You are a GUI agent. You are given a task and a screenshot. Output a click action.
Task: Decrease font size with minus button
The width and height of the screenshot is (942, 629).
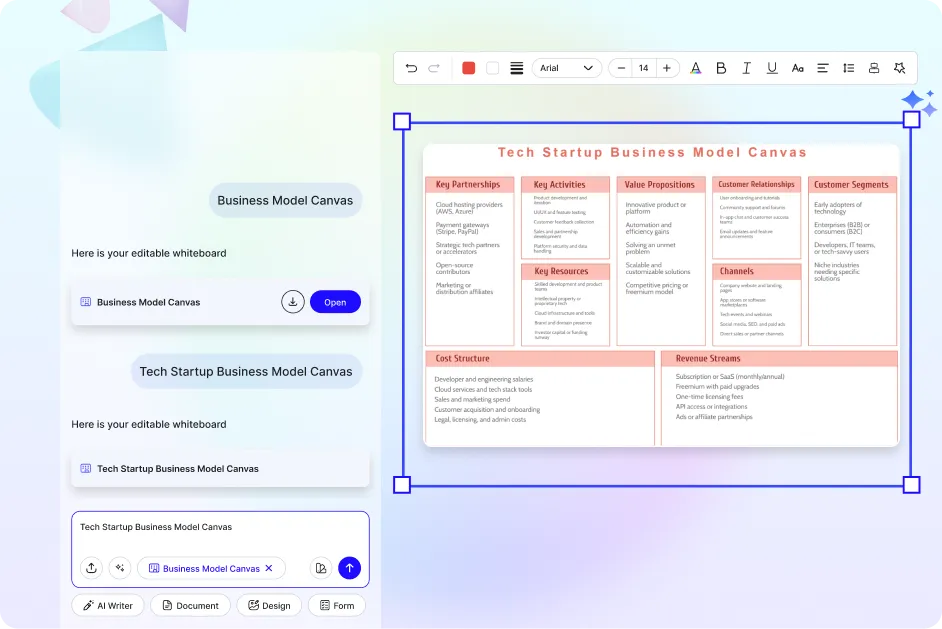(x=621, y=68)
